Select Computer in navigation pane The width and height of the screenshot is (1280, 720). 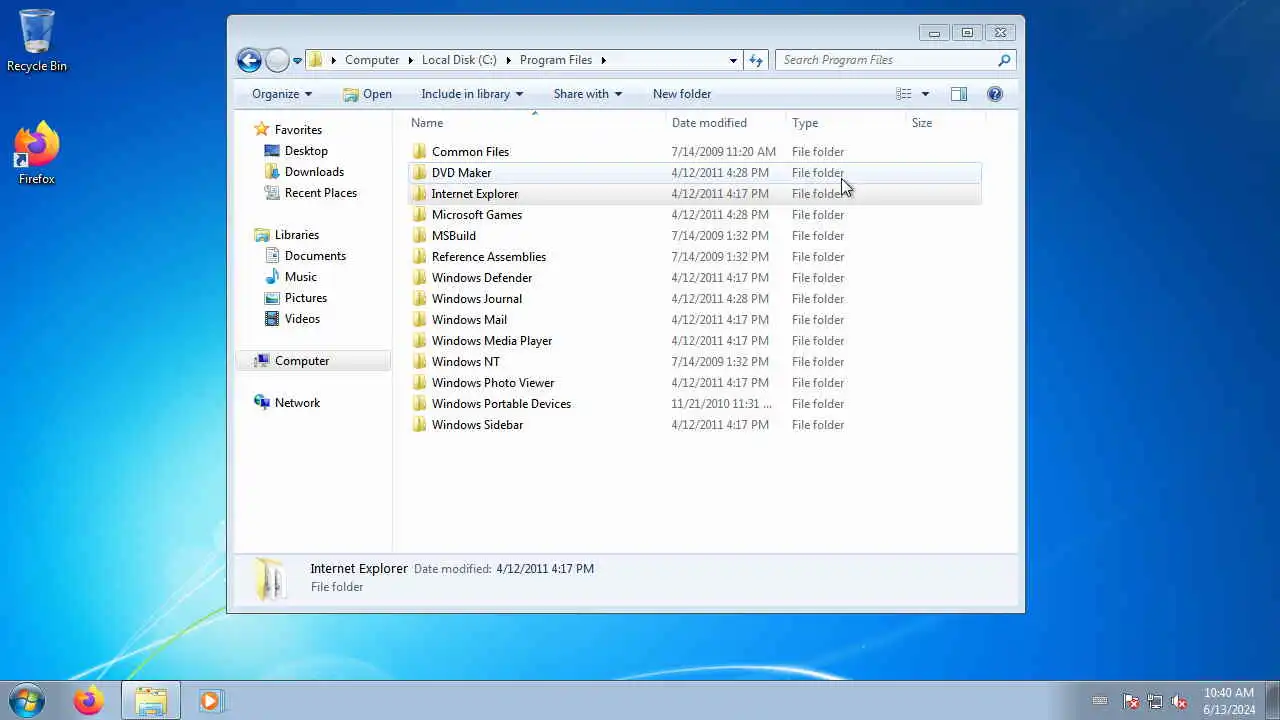tap(302, 361)
